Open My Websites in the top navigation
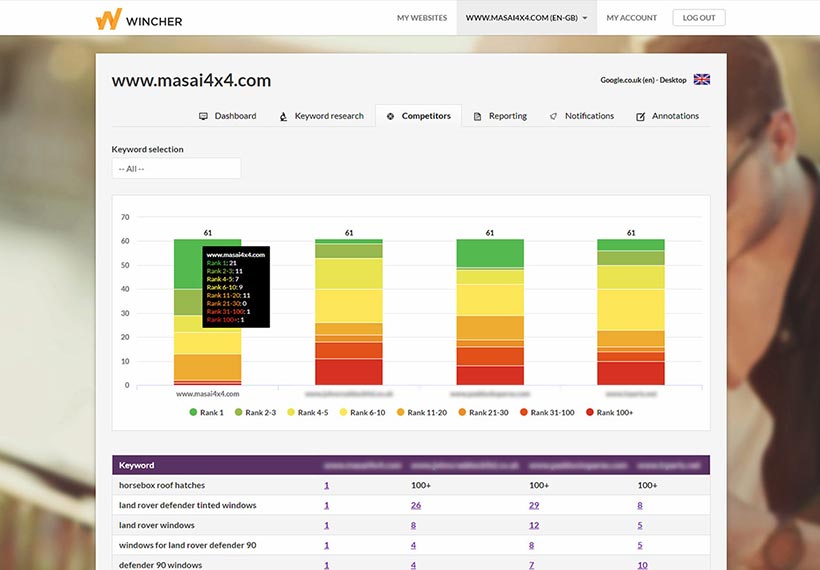 (x=422, y=18)
